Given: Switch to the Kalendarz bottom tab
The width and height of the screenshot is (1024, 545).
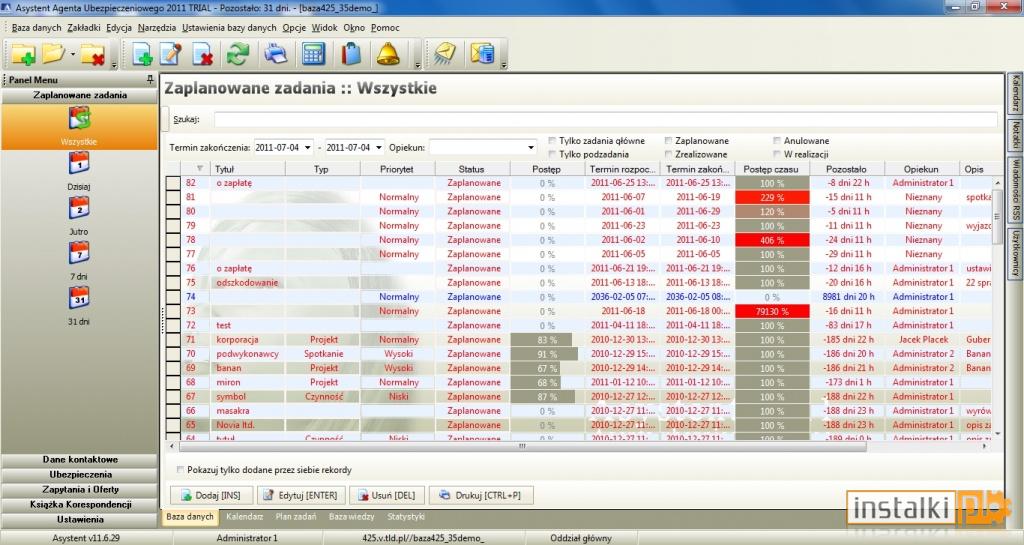Looking at the screenshot, I should click(244, 517).
